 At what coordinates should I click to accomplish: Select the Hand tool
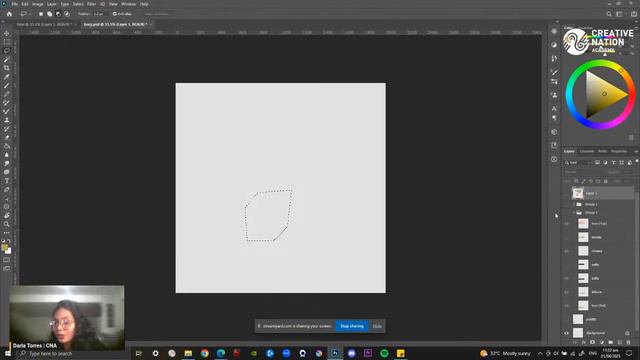[7, 216]
